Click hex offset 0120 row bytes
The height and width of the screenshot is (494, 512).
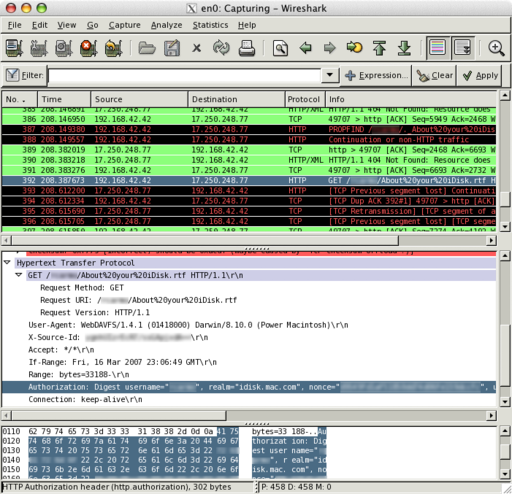(133, 441)
